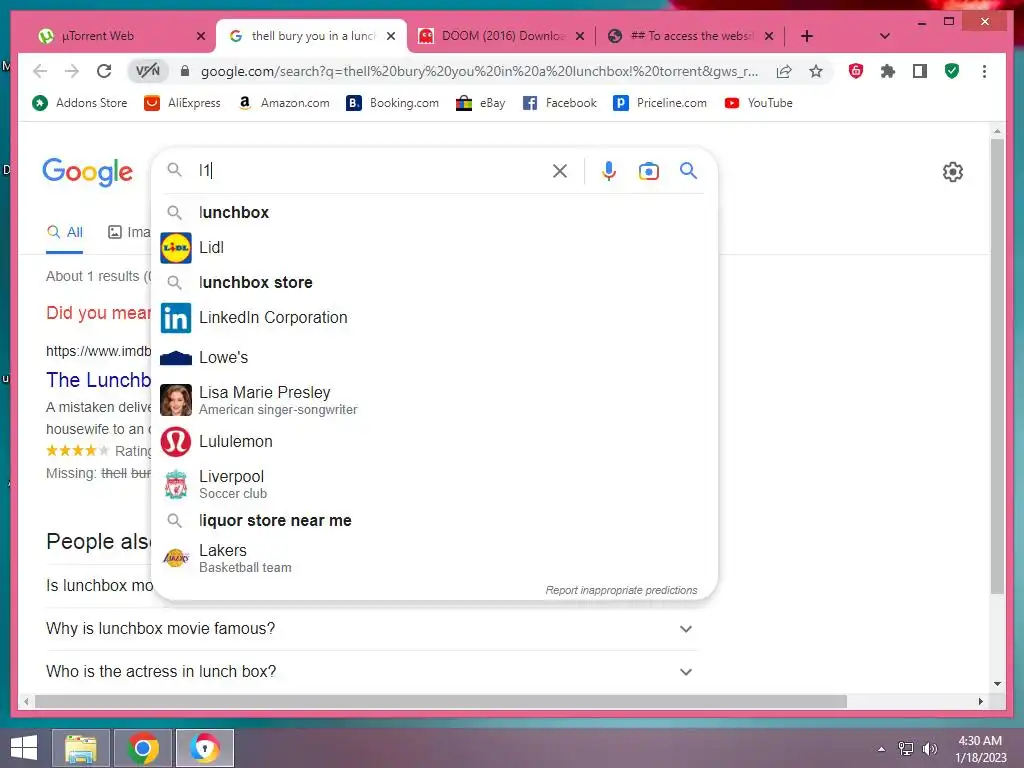The width and height of the screenshot is (1024, 768).
Task: Open the AliExpress bookmark
Action: pyautogui.click(x=182, y=103)
